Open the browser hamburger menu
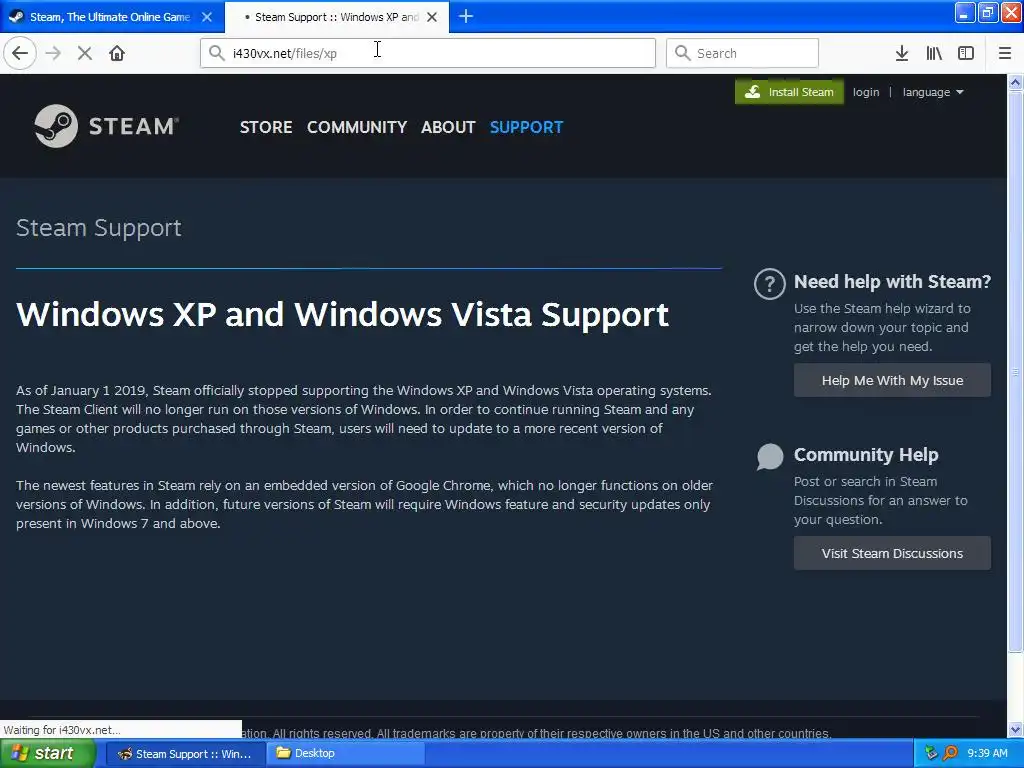This screenshot has height=768, width=1024. tap(1005, 53)
